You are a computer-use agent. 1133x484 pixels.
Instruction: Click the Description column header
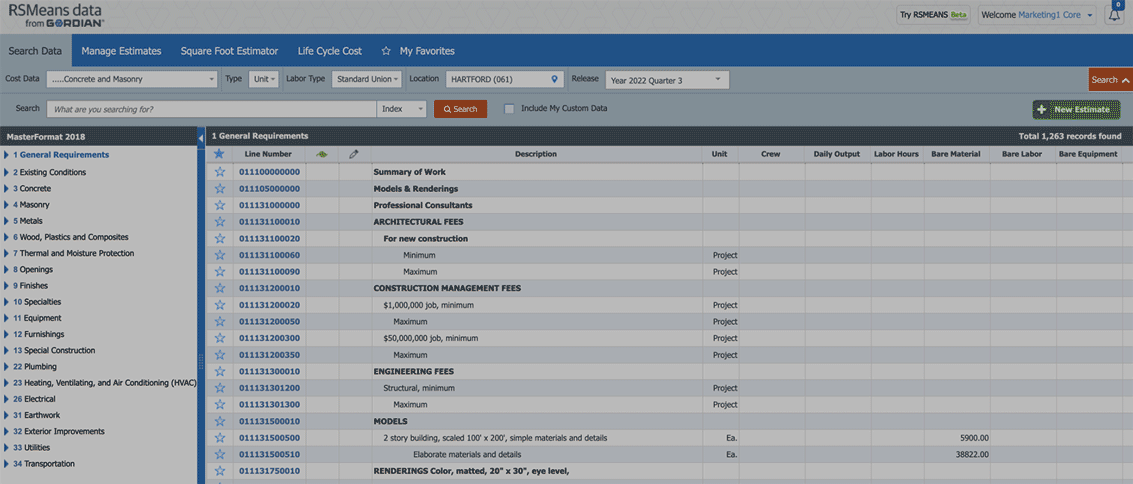tap(536, 154)
